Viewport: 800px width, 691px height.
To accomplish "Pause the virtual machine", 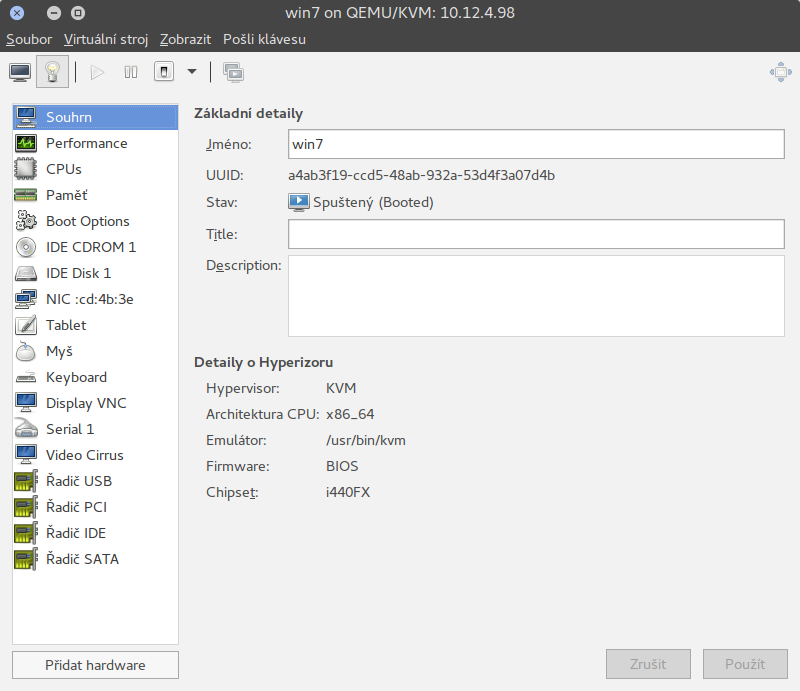I will pyautogui.click(x=130, y=72).
